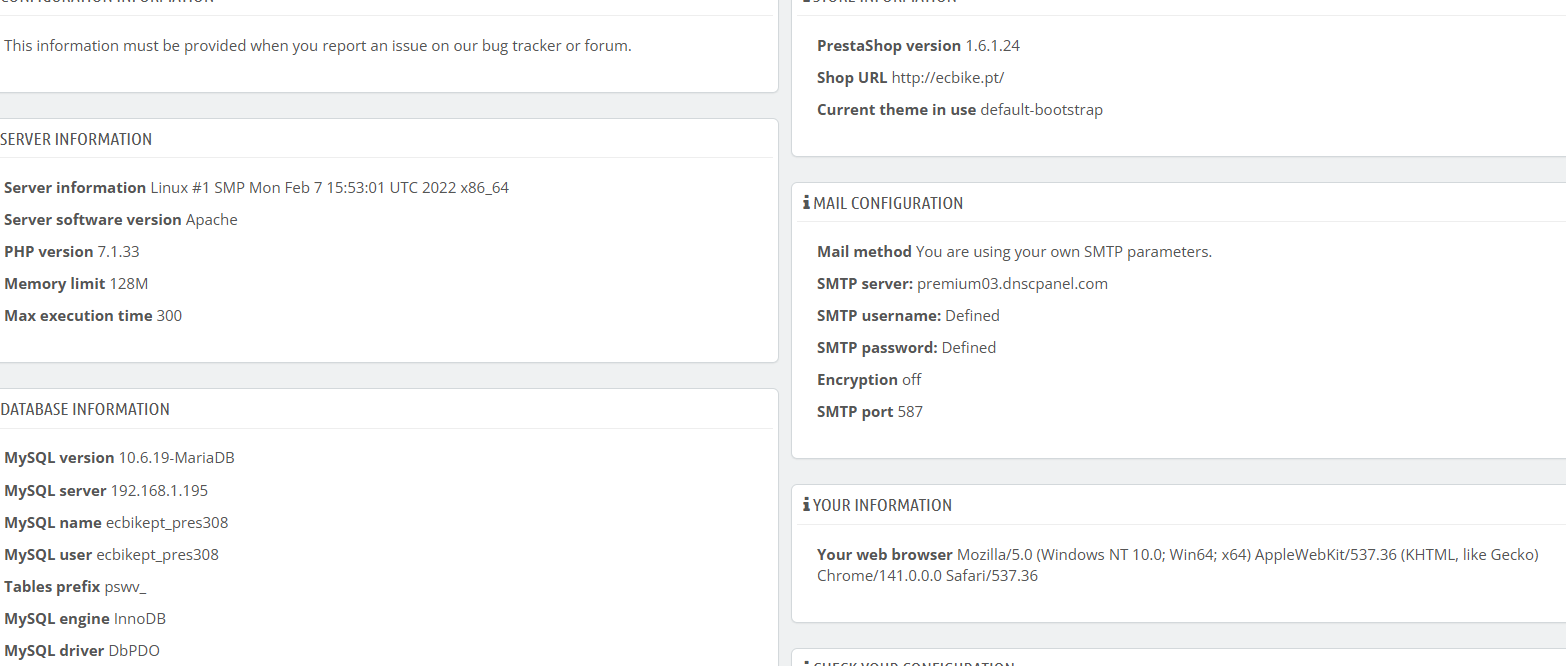Viewport: 1566px width, 666px height.
Task: Click the Database Information panel heading
Action: [x=85, y=409]
